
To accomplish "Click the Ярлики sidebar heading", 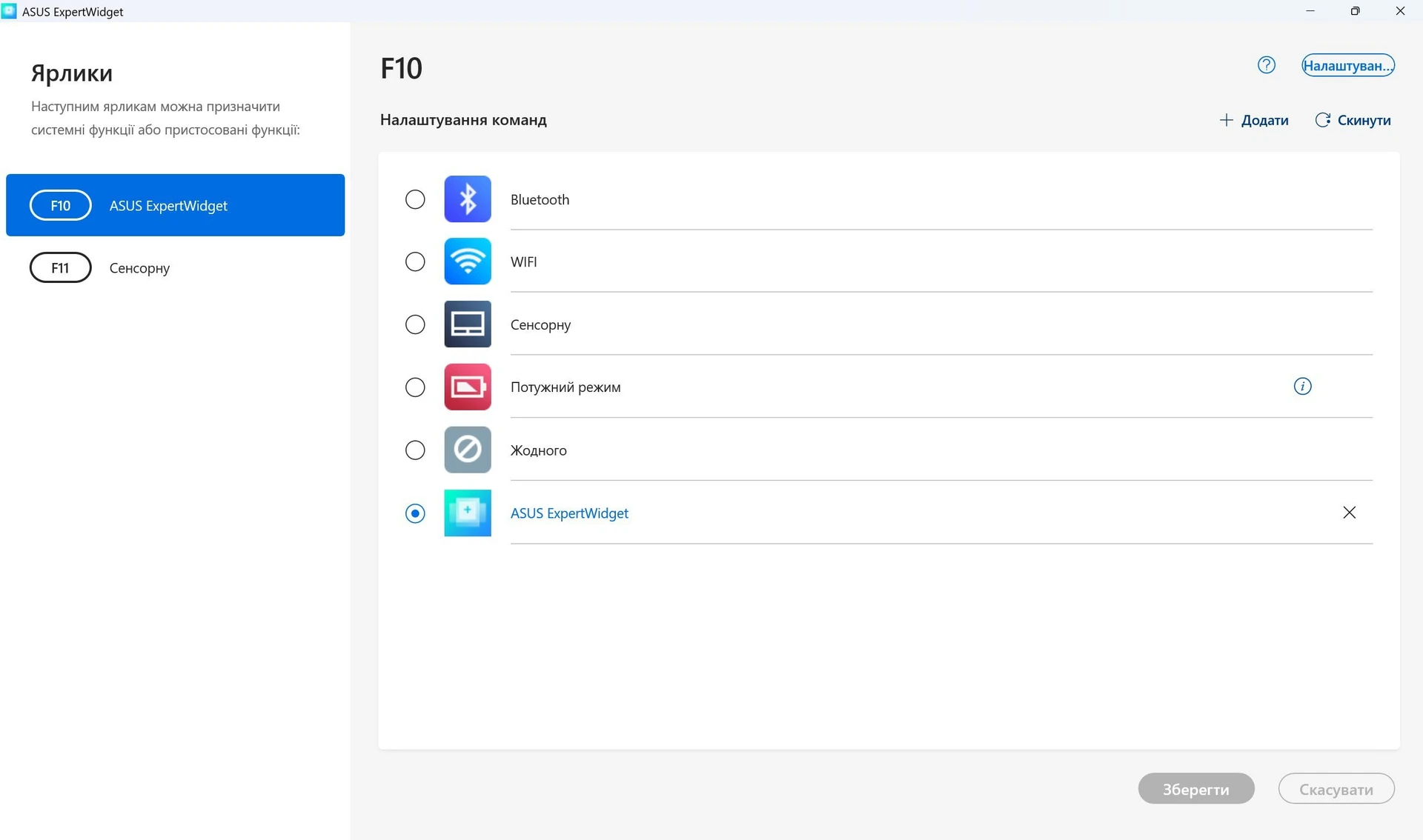I will pyautogui.click(x=72, y=73).
